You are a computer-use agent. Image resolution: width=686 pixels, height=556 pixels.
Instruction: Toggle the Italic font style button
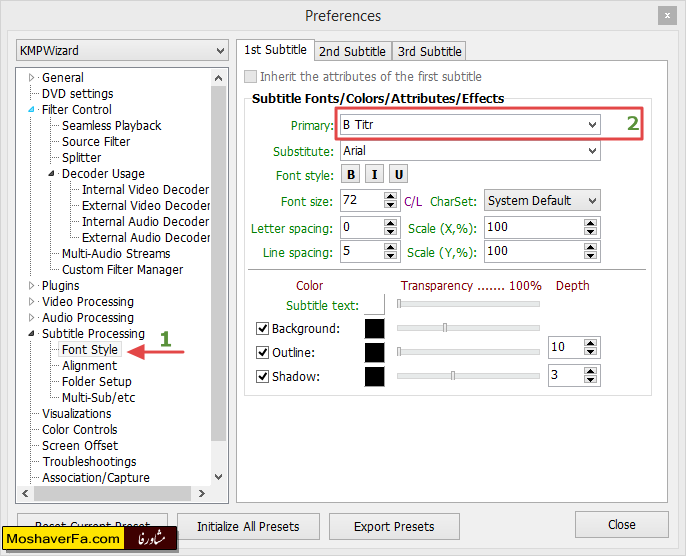[375, 175]
